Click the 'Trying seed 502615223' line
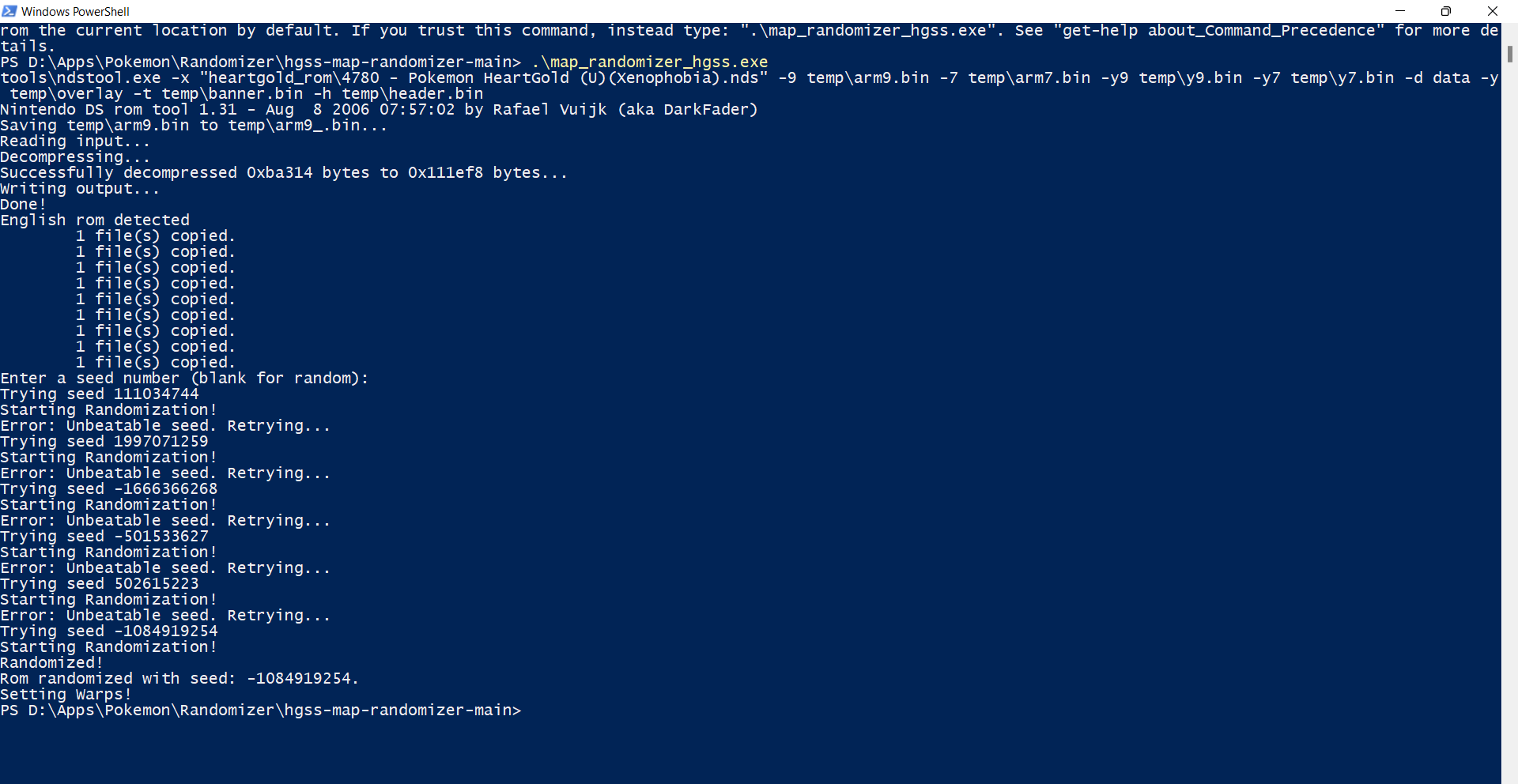Screen dimensions: 1518x784 point(100,583)
